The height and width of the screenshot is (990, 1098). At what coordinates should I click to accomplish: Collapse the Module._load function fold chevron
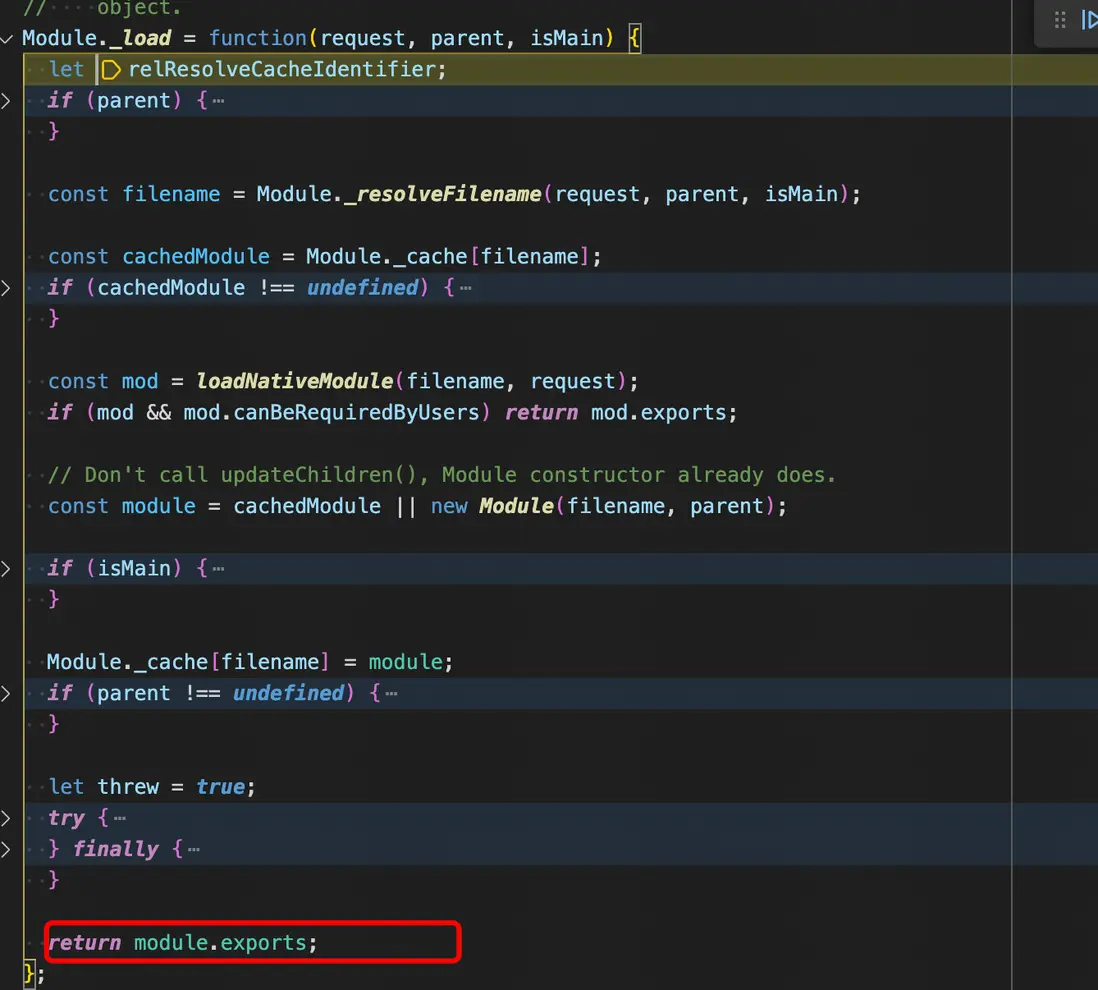click(6, 39)
